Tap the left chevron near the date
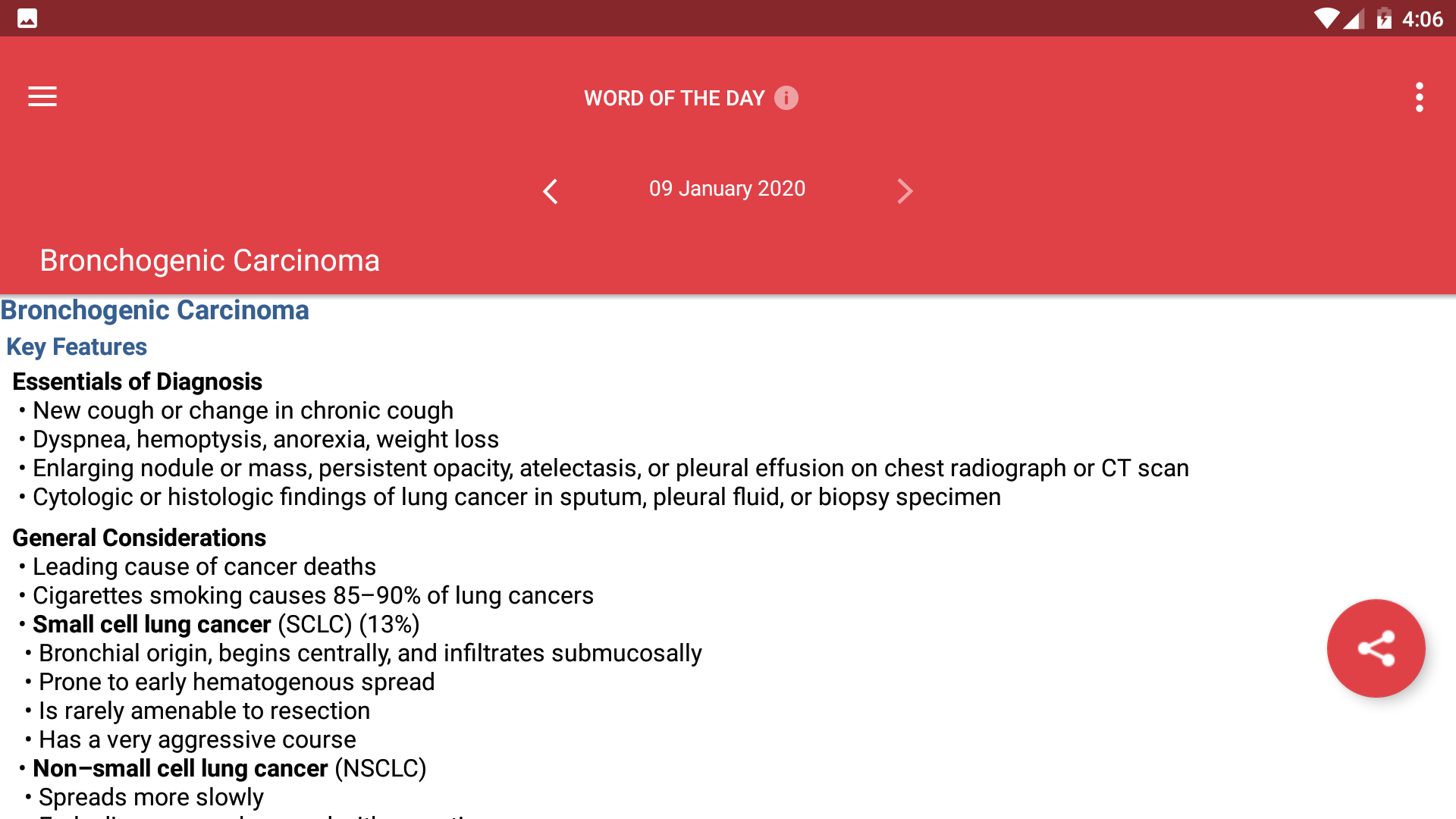This screenshot has width=1456, height=819. pos(550,192)
